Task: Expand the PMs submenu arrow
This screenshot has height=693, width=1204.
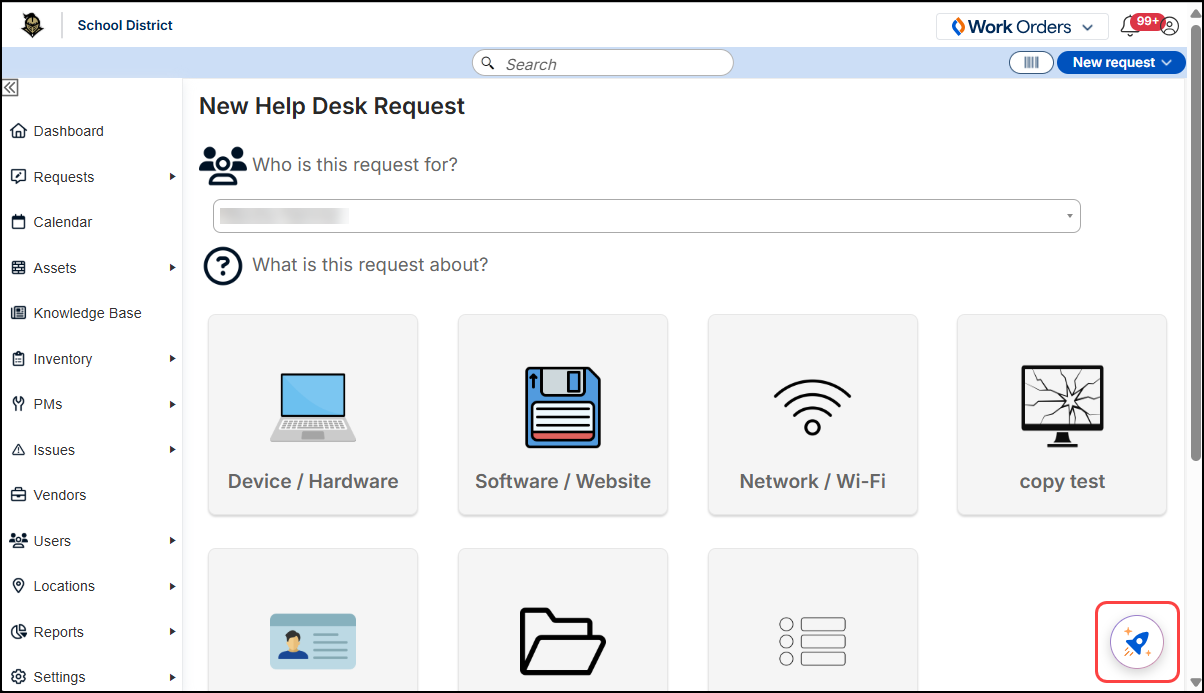Action: (x=173, y=404)
